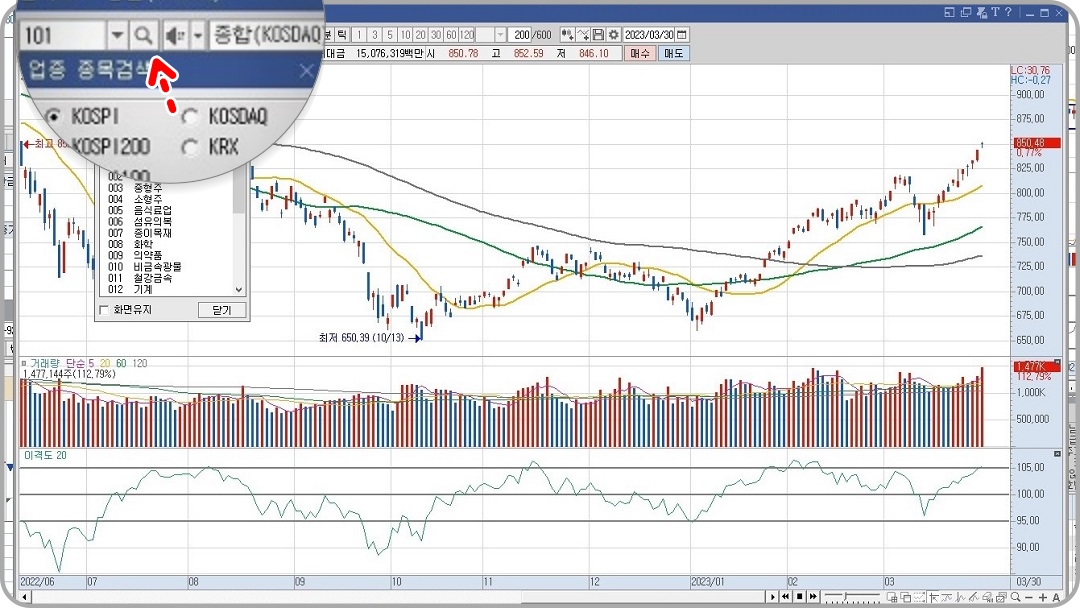Enable the 화면유지 checkbox
Image resolution: width=1080 pixels, height=608 pixels.
click(x=104, y=310)
